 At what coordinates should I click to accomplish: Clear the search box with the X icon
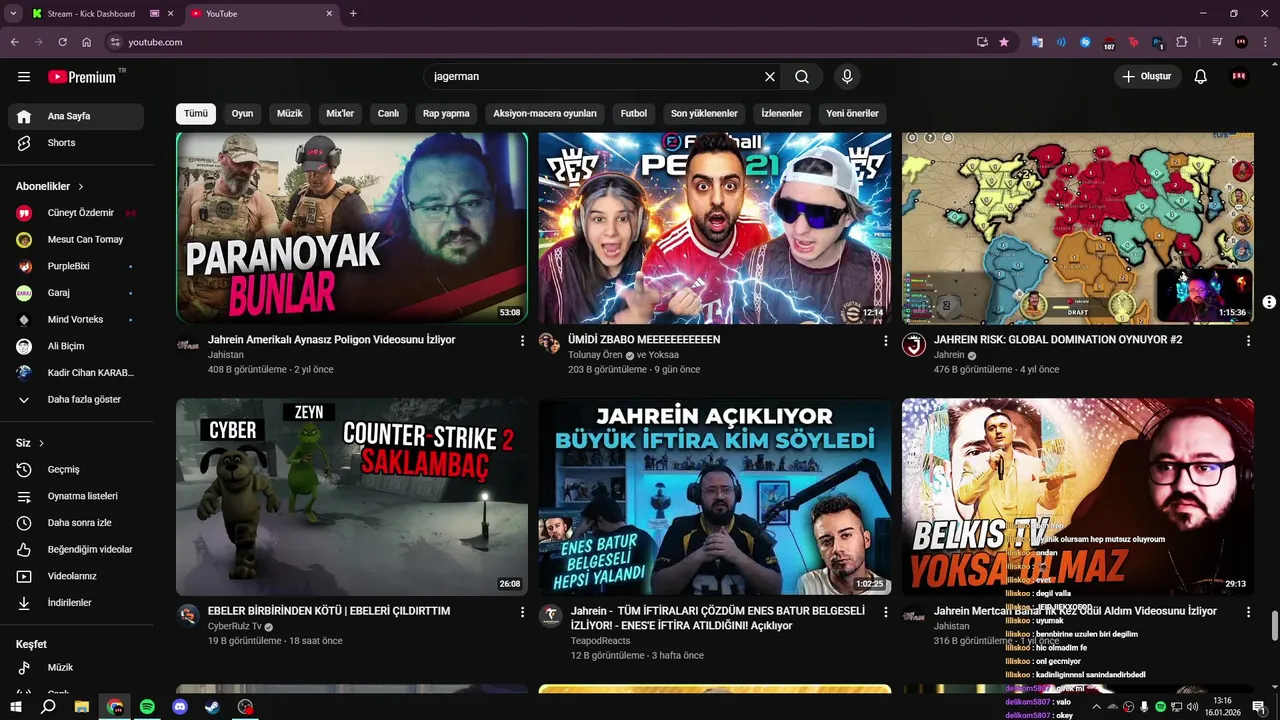coord(770,77)
